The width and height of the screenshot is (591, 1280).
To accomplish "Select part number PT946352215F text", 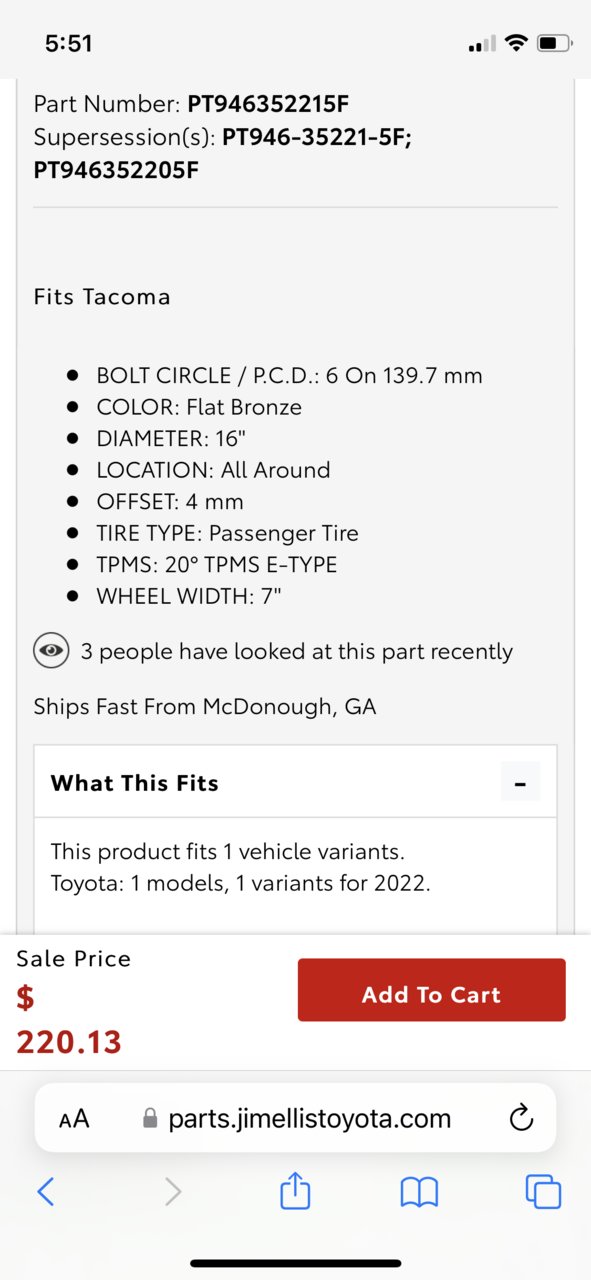I will pos(268,103).
